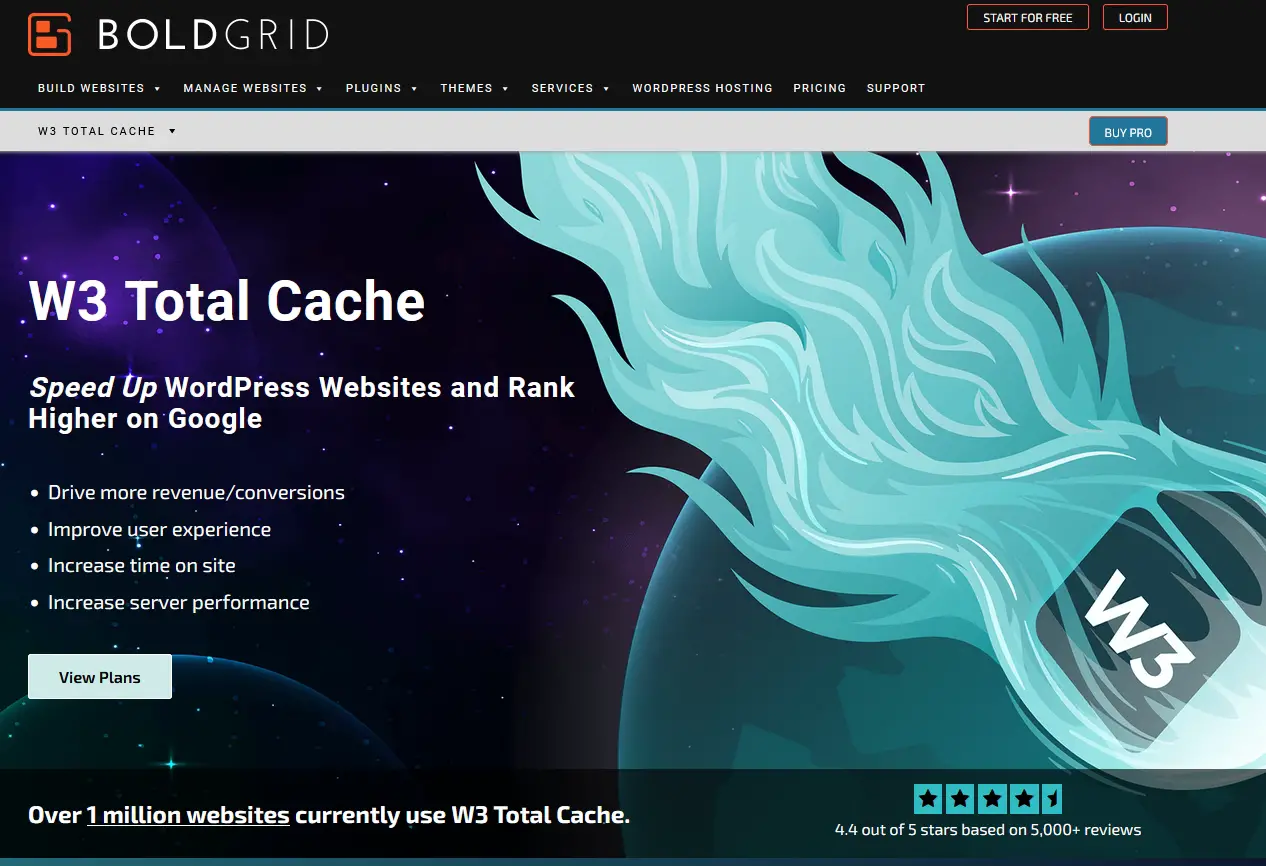
Task: Expand the Services dropdown arrow
Action: pyautogui.click(x=606, y=89)
